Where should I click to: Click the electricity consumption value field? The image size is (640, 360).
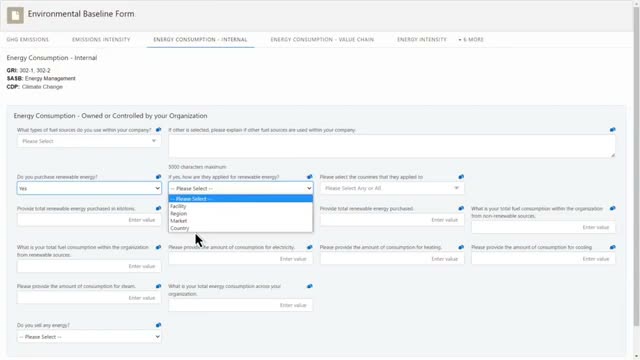240,259
